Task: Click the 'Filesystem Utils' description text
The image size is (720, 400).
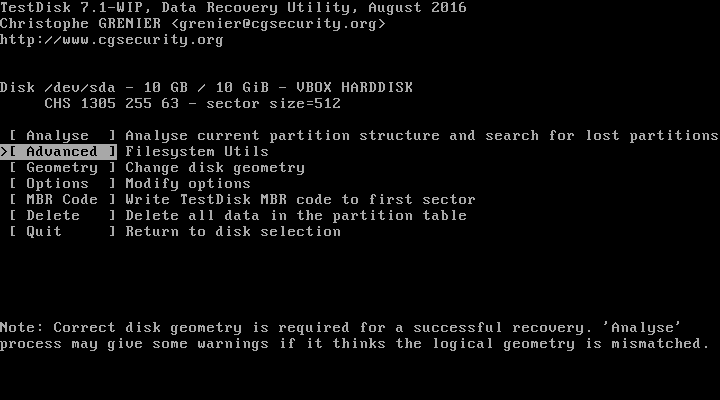Action: 197,152
